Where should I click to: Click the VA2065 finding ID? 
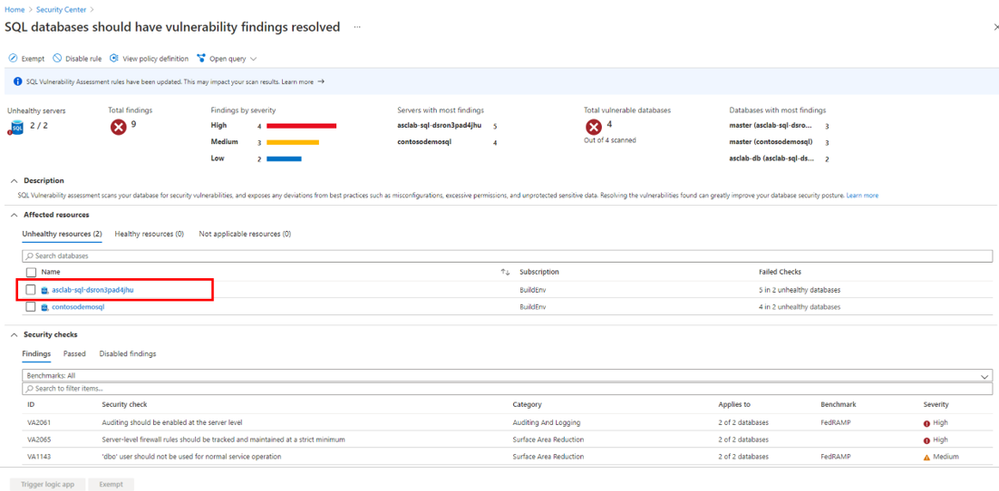click(37, 440)
